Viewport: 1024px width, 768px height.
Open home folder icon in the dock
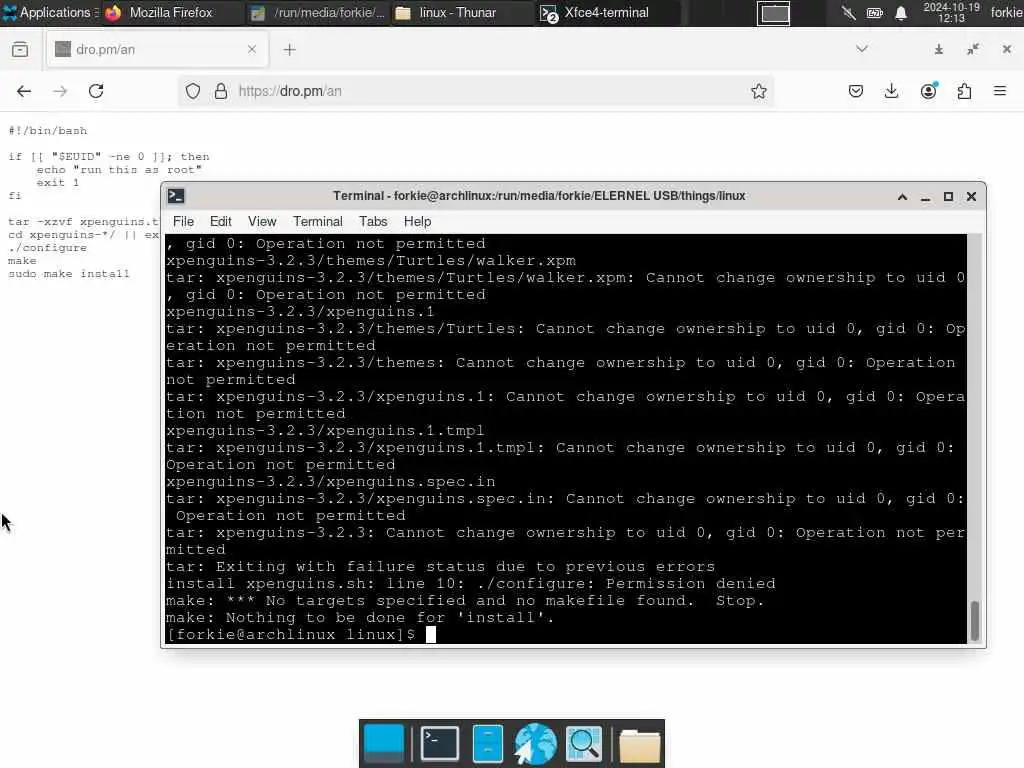point(639,744)
